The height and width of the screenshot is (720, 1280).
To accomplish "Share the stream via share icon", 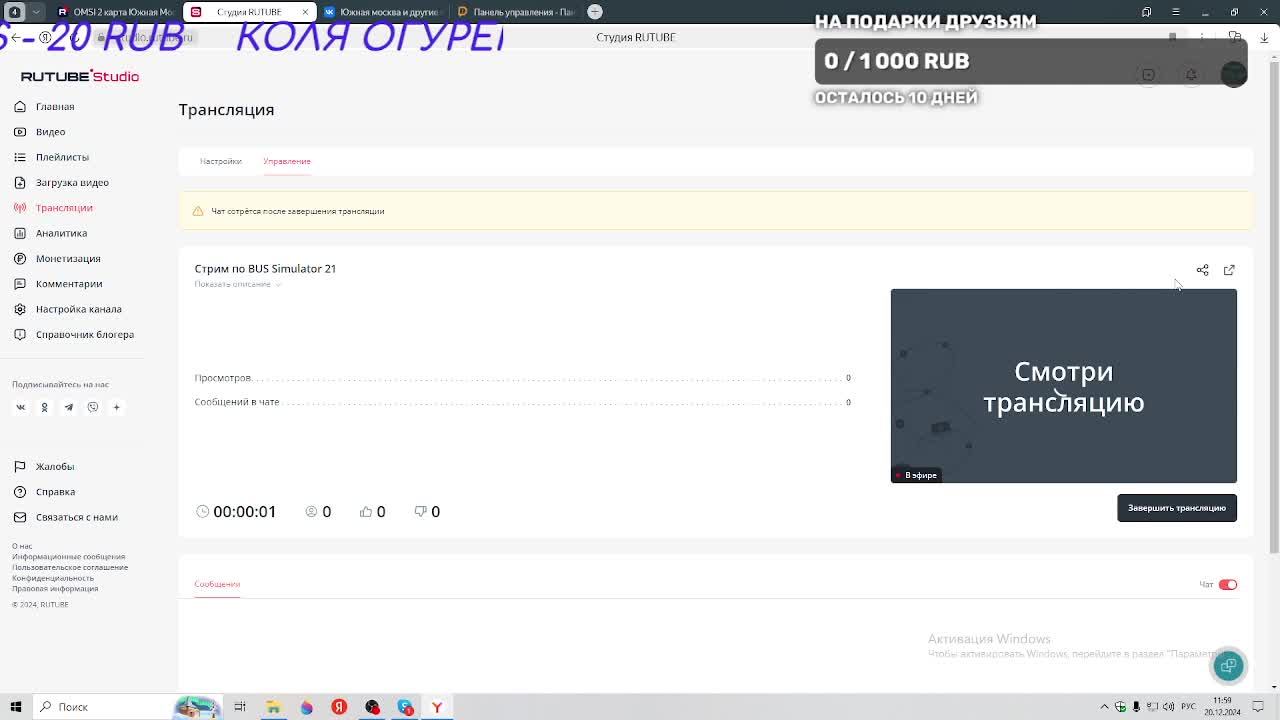I will 1203,270.
